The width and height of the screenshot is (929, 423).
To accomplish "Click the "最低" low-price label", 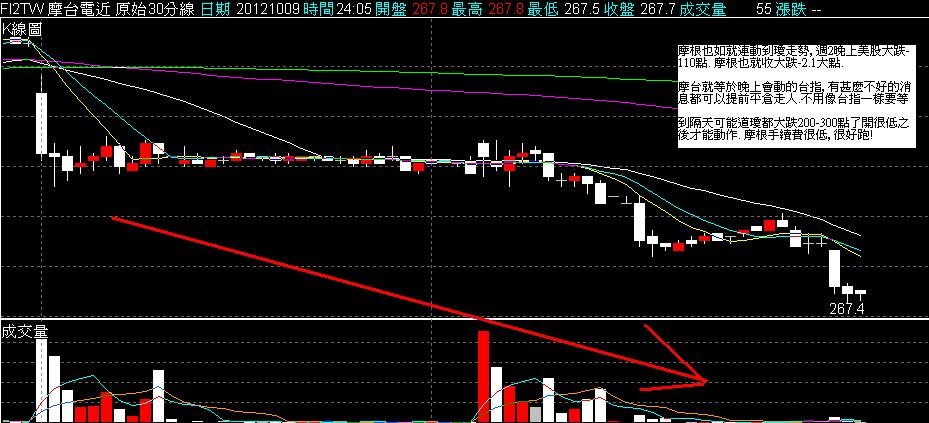I will (541, 9).
